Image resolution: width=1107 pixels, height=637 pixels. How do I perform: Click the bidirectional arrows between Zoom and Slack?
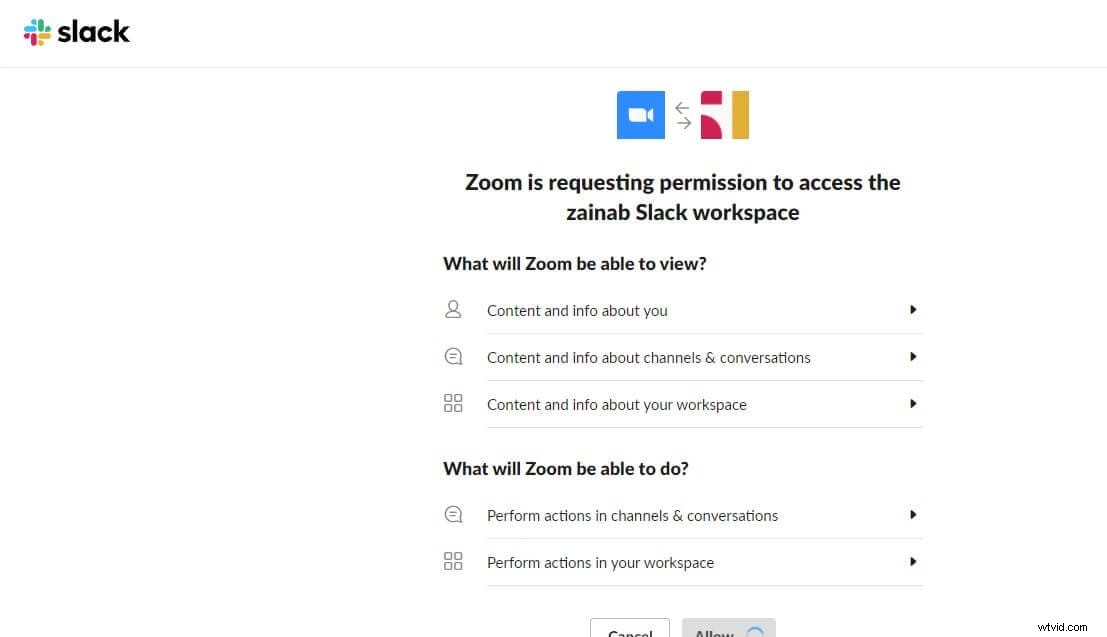[x=683, y=114]
